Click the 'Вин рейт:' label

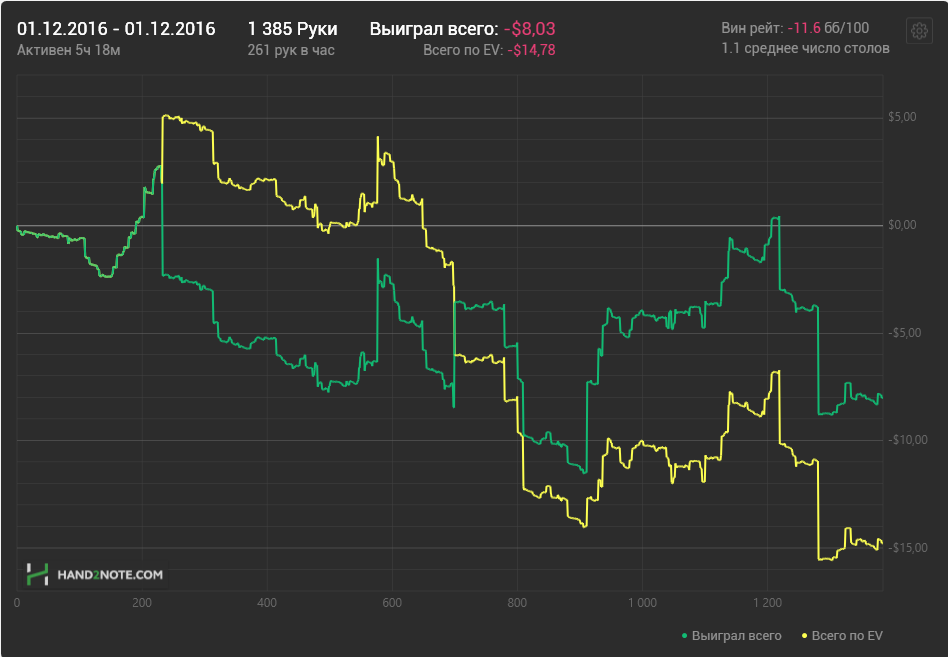[752, 28]
